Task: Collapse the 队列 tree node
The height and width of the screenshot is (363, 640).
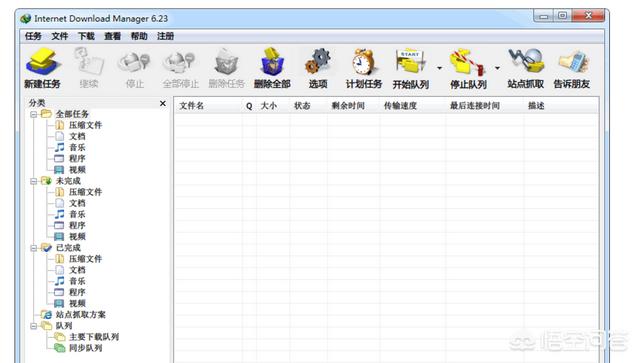Action: (33, 326)
